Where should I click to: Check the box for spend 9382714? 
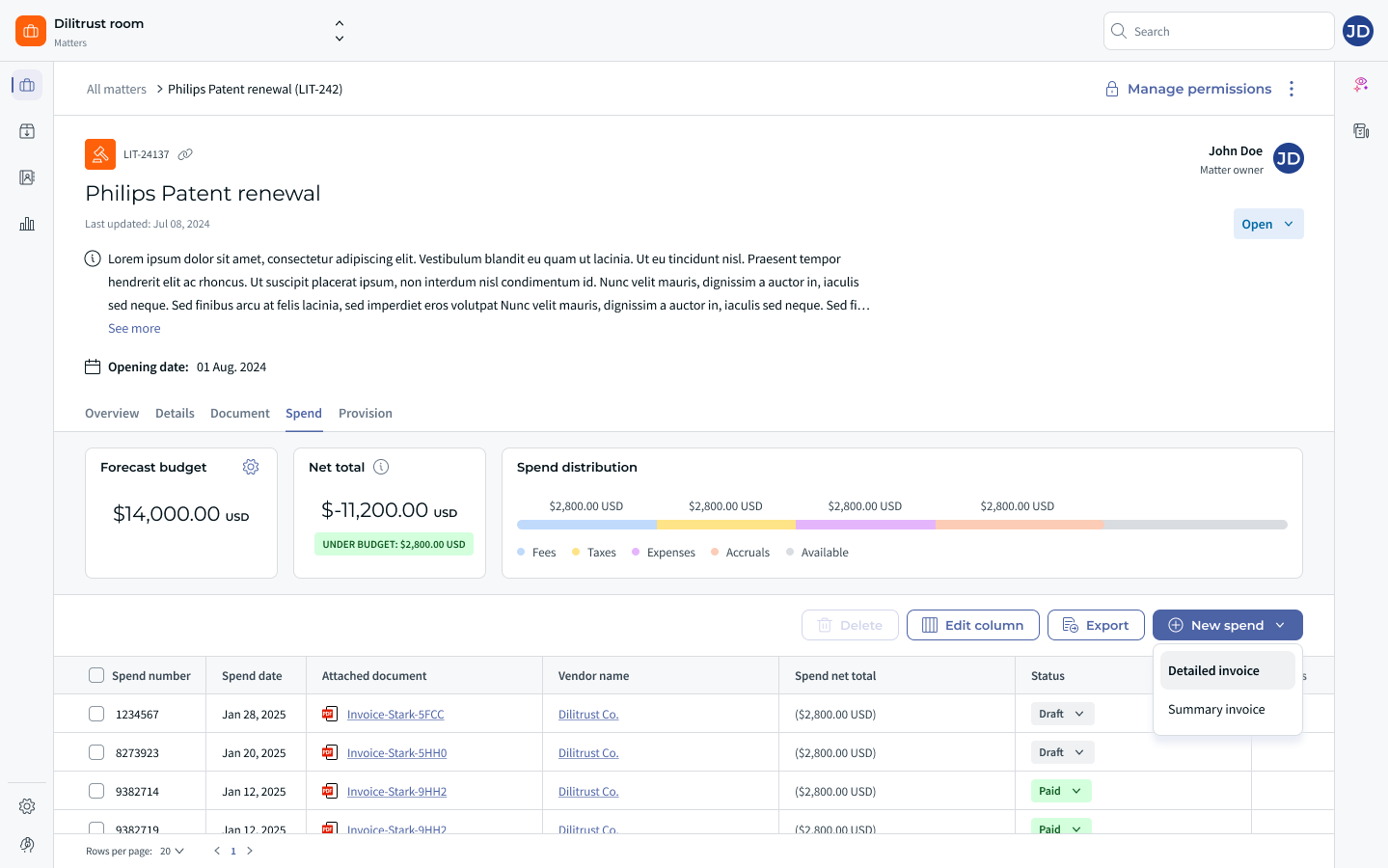click(96, 791)
